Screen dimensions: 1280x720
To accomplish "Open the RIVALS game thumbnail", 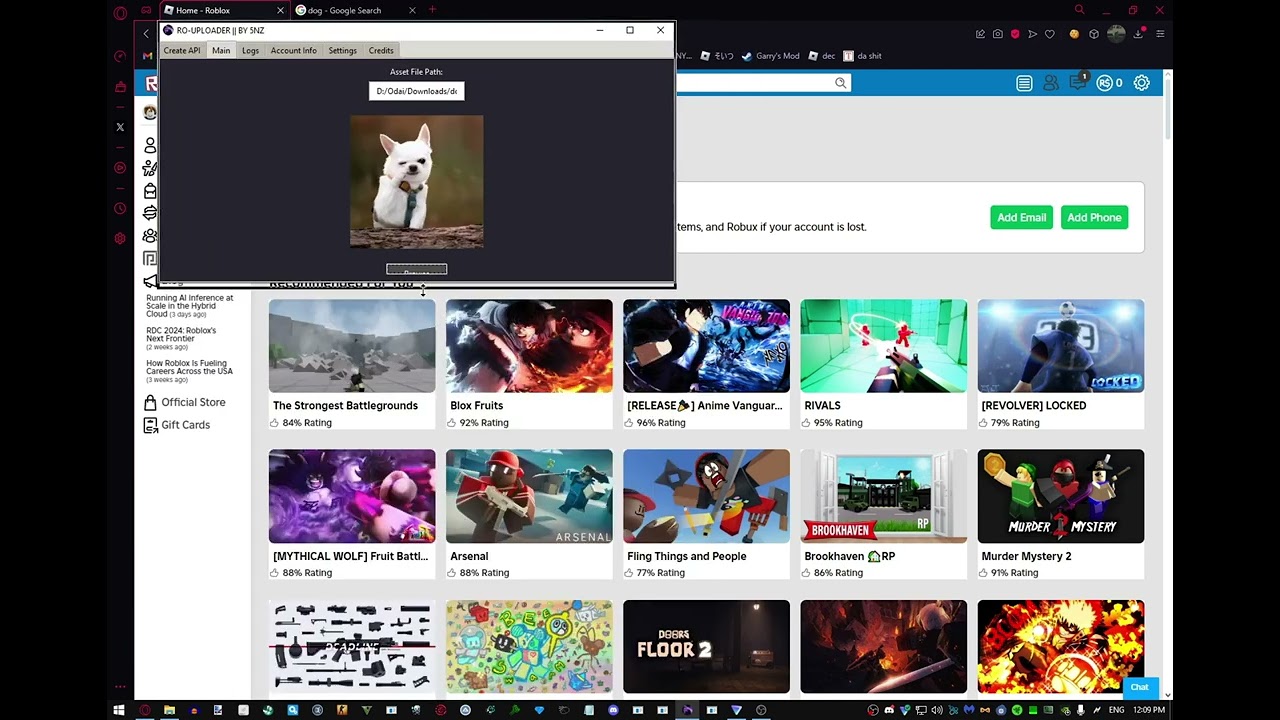I will [x=883, y=346].
